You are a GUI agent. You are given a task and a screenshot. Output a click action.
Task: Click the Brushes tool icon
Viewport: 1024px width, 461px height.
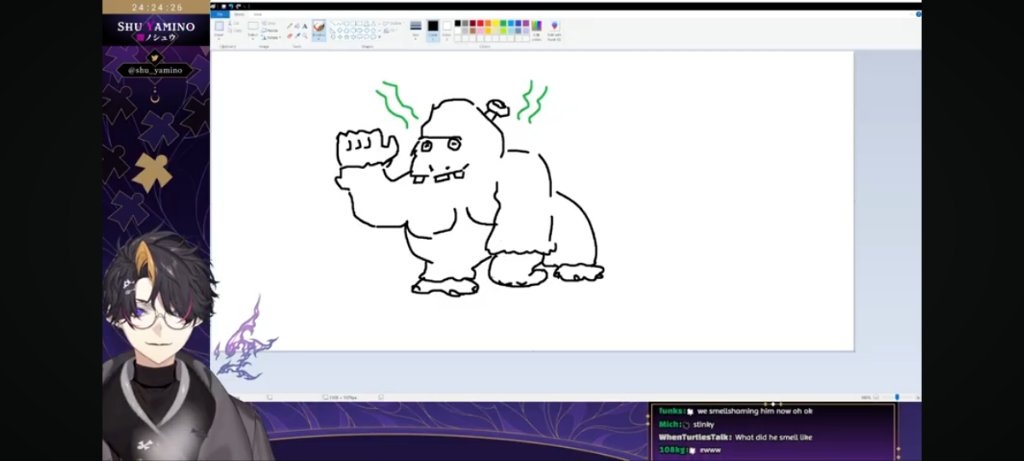[x=319, y=28]
